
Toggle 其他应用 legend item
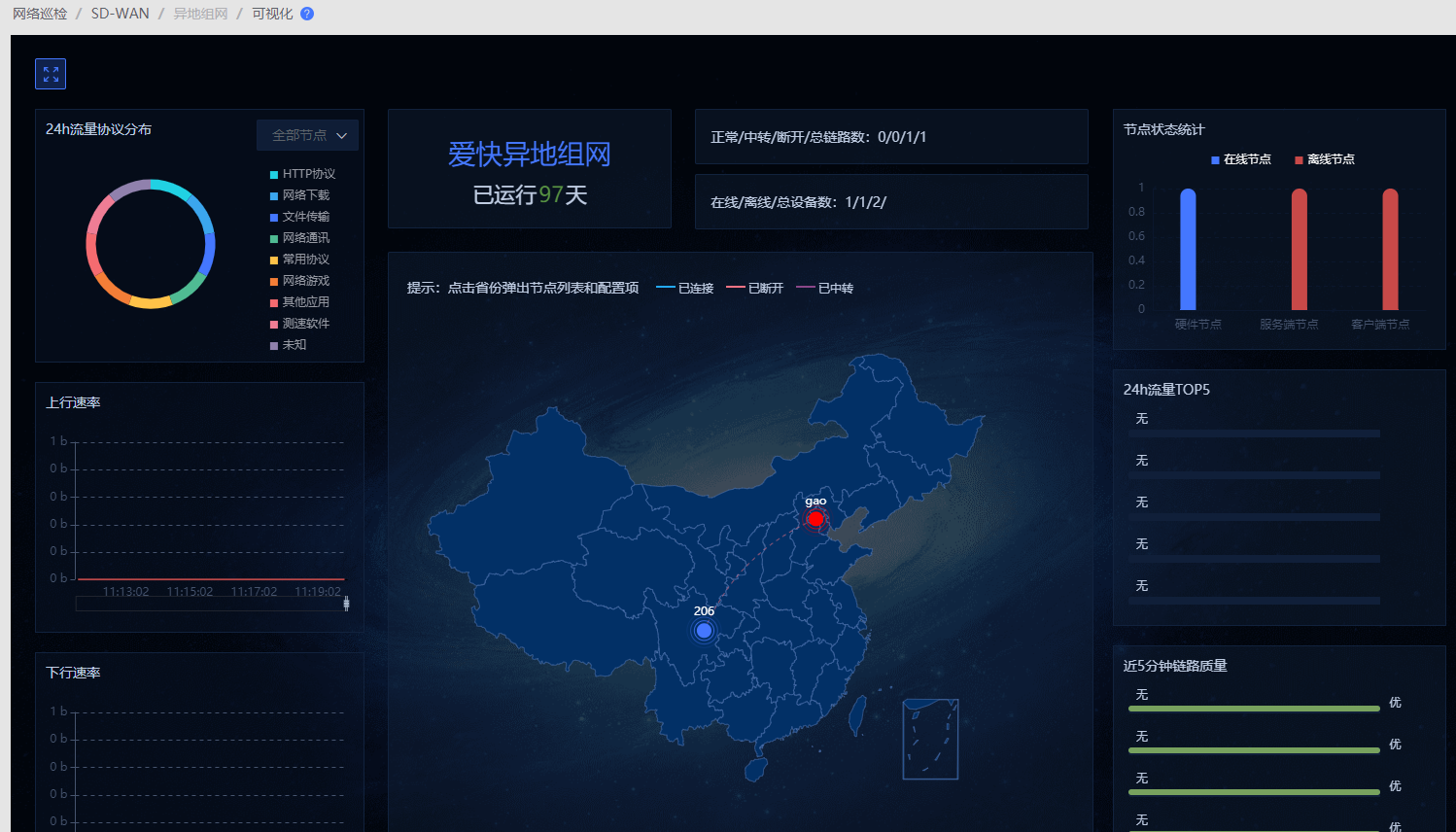tap(299, 302)
